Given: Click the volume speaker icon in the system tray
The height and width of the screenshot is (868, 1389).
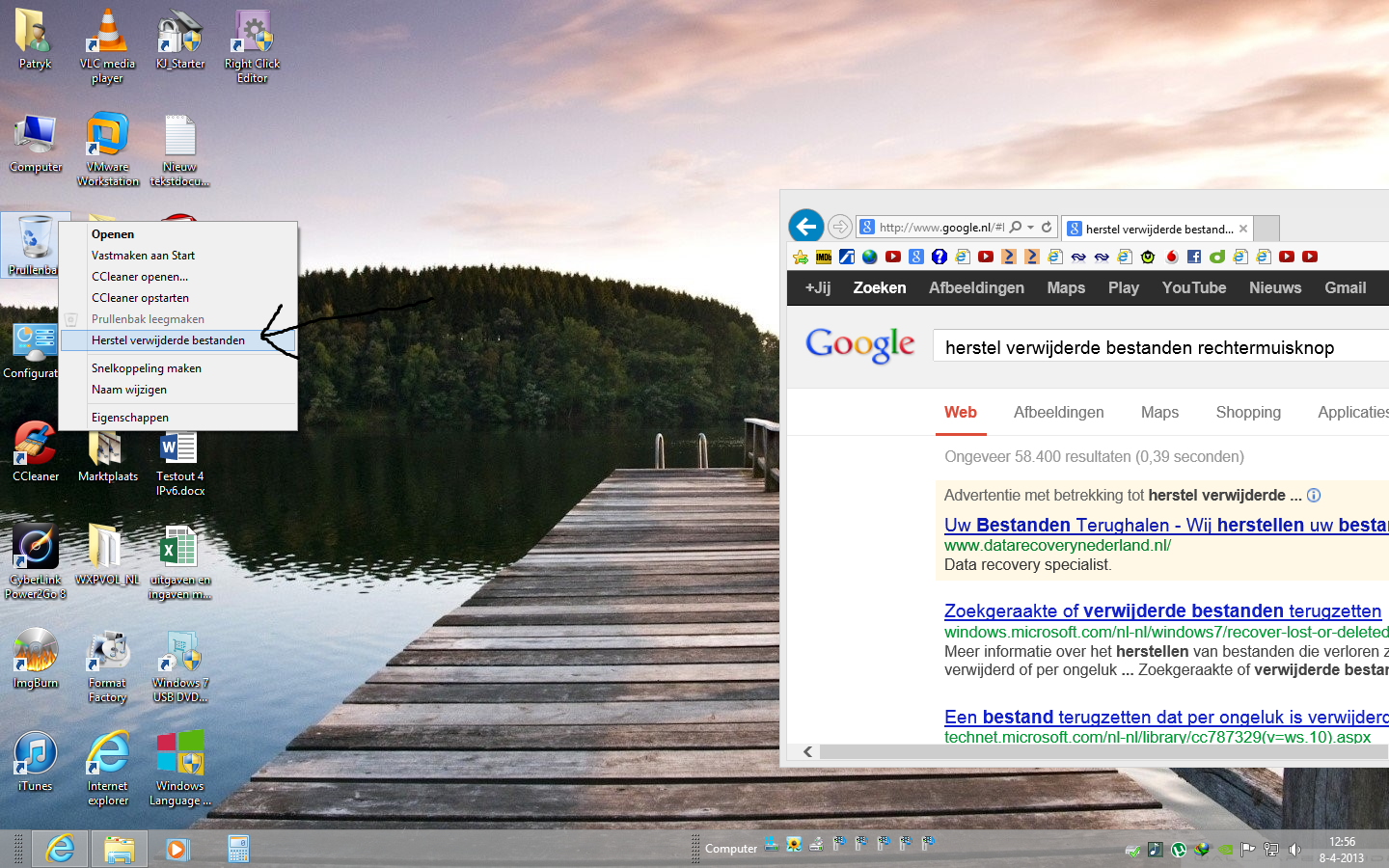Looking at the screenshot, I should (x=1294, y=850).
